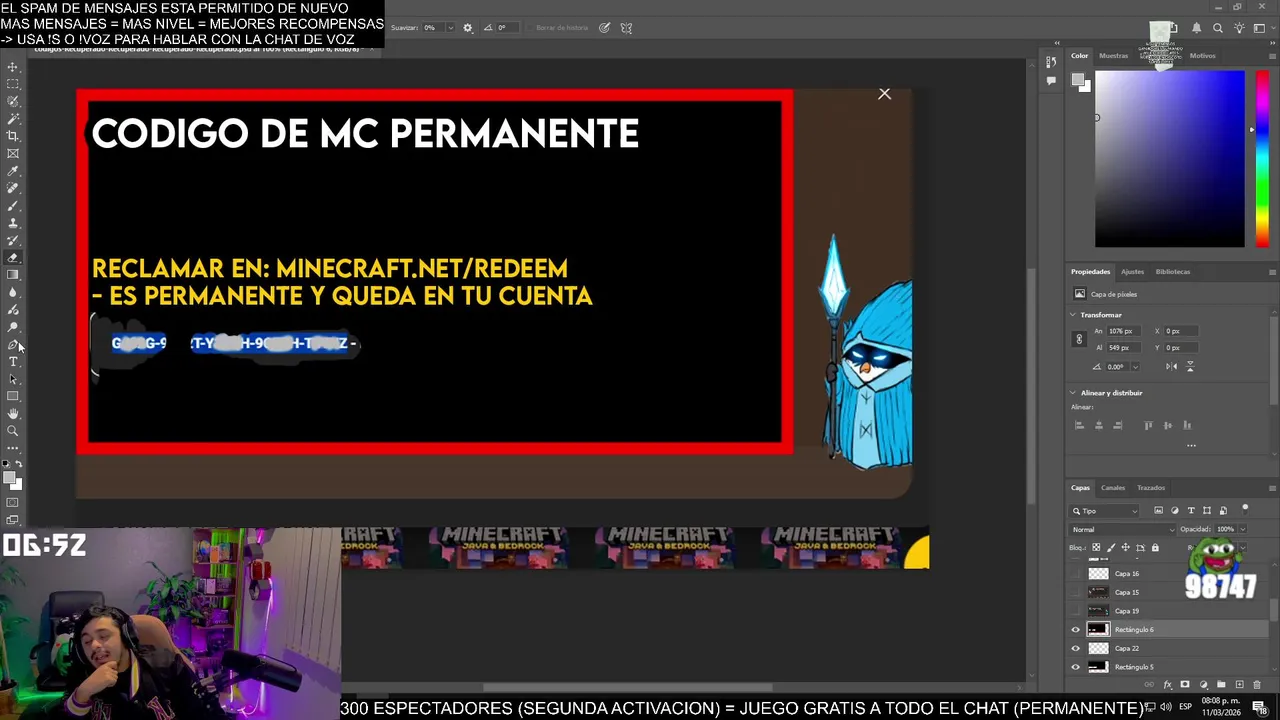Add a layer mask
Viewport: 1280px width, 720px height.
click(x=1185, y=684)
